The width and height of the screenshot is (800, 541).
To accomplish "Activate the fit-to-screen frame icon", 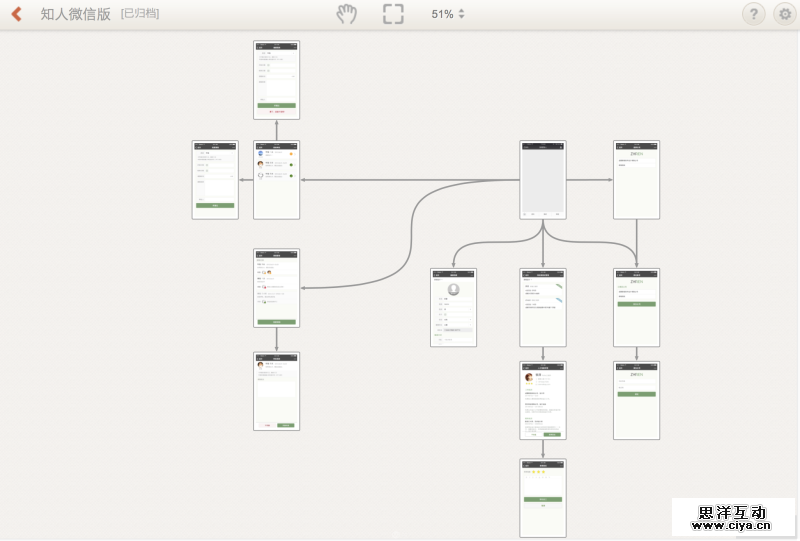I will pos(394,14).
